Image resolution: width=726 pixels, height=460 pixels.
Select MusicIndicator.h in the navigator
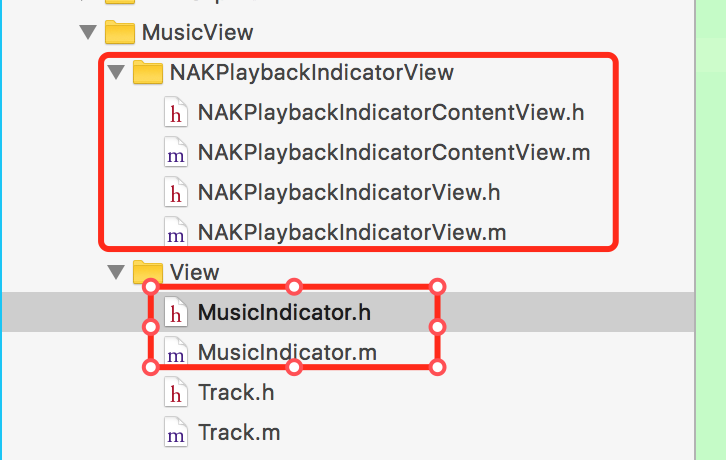coord(284,313)
